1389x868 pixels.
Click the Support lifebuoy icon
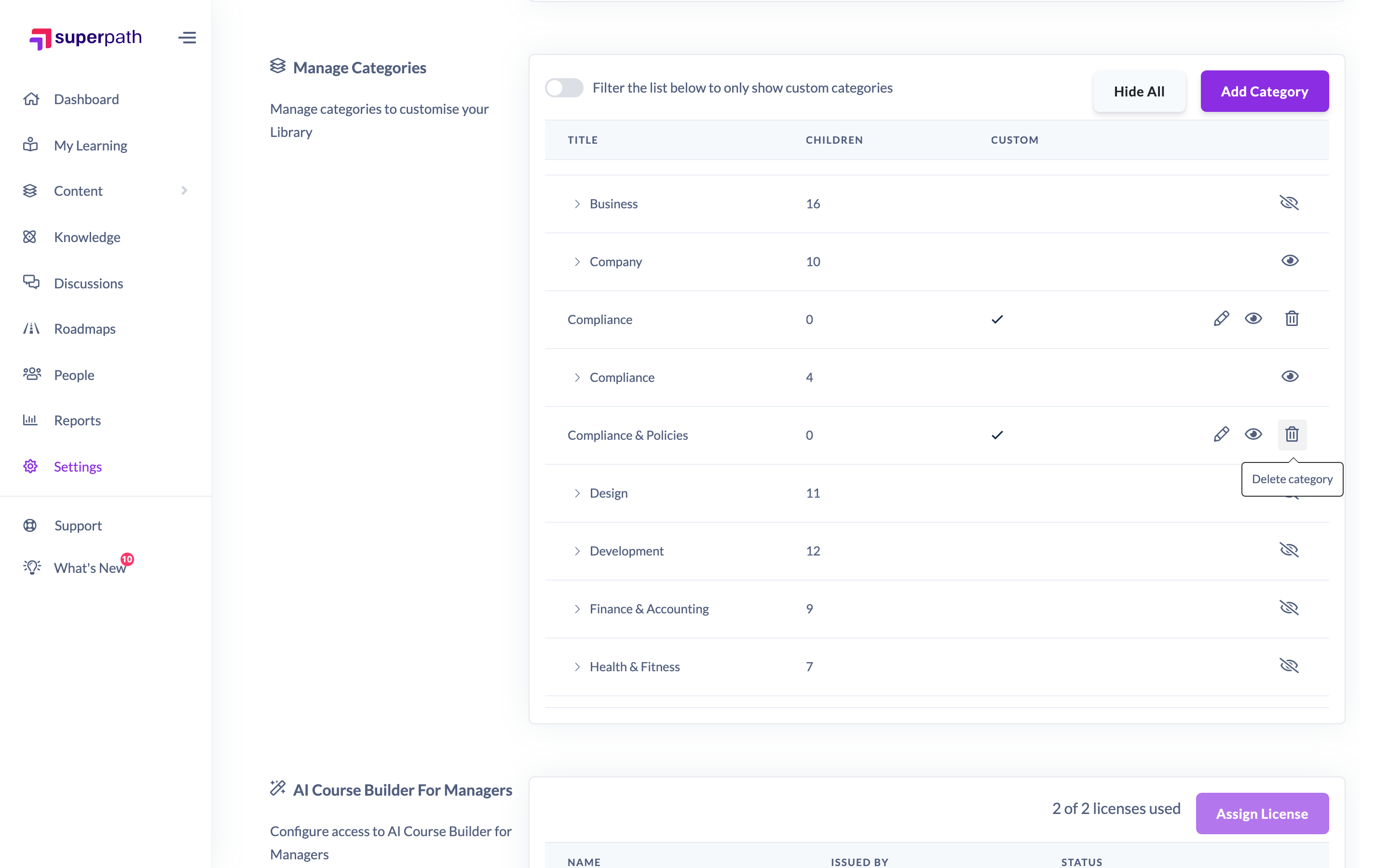tap(30, 525)
